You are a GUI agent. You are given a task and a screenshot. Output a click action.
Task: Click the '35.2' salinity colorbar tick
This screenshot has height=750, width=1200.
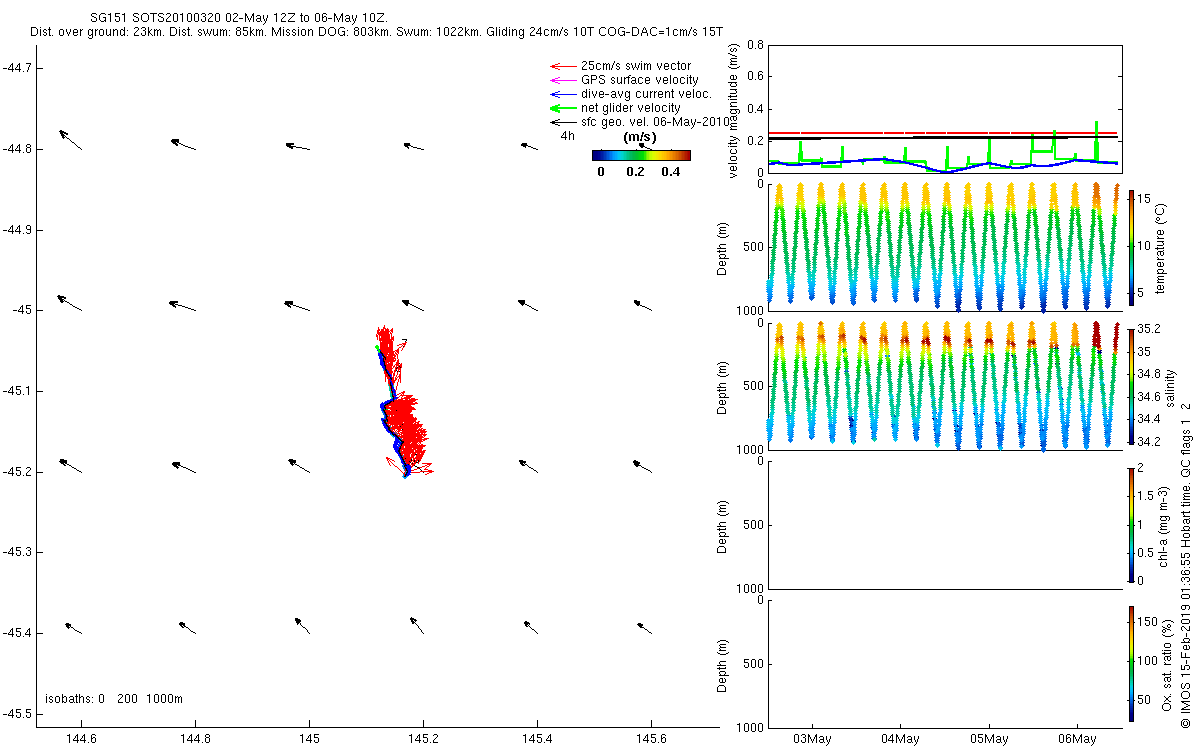click(1148, 329)
